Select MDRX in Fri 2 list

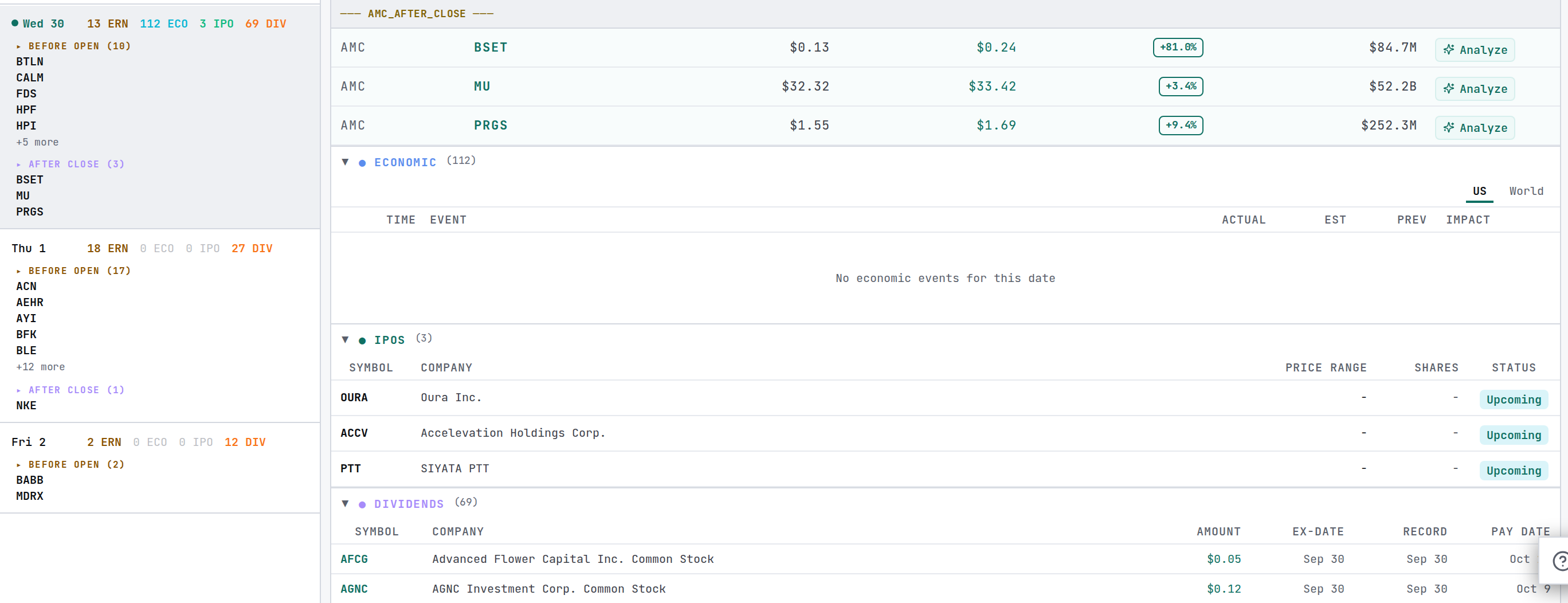click(x=30, y=496)
